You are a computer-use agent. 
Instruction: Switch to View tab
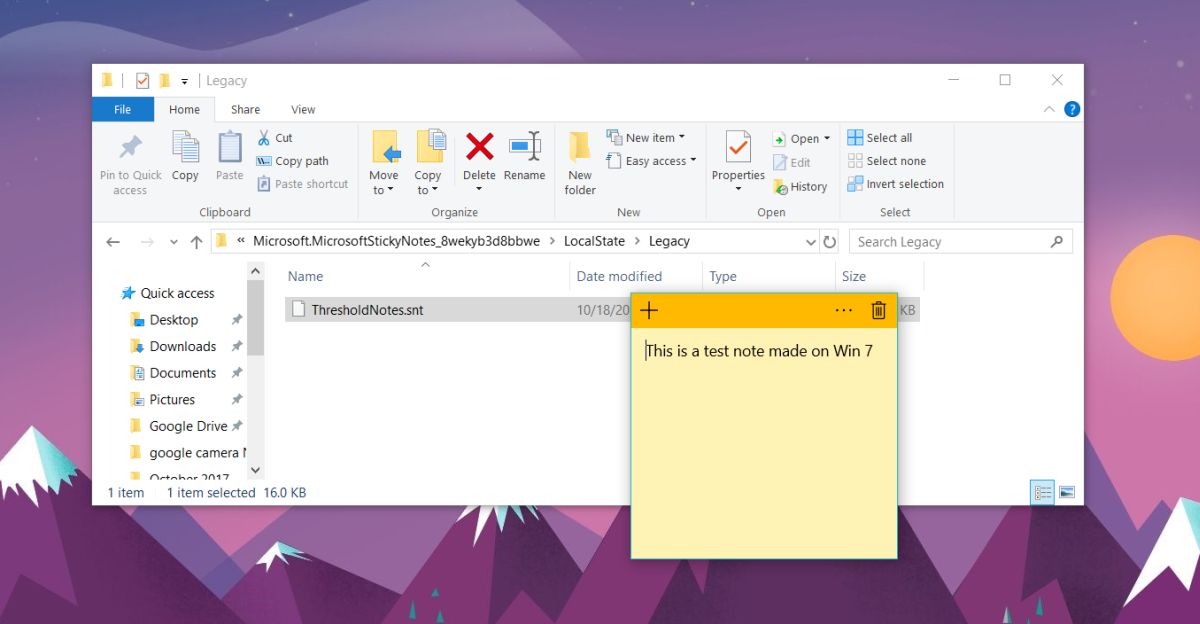(303, 109)
